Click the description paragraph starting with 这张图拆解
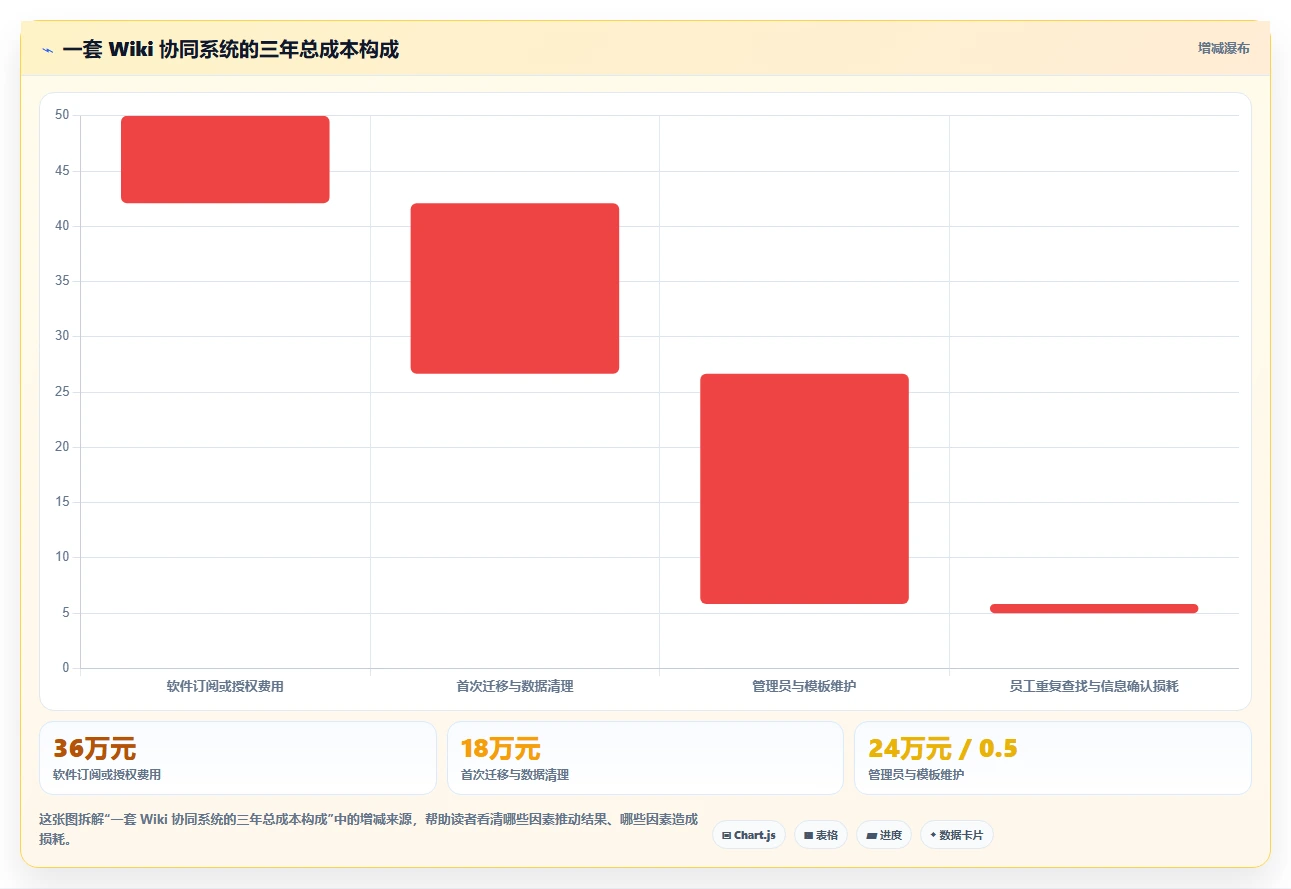The width and height of the screenshot is (1291, 889). pos(368,829)
